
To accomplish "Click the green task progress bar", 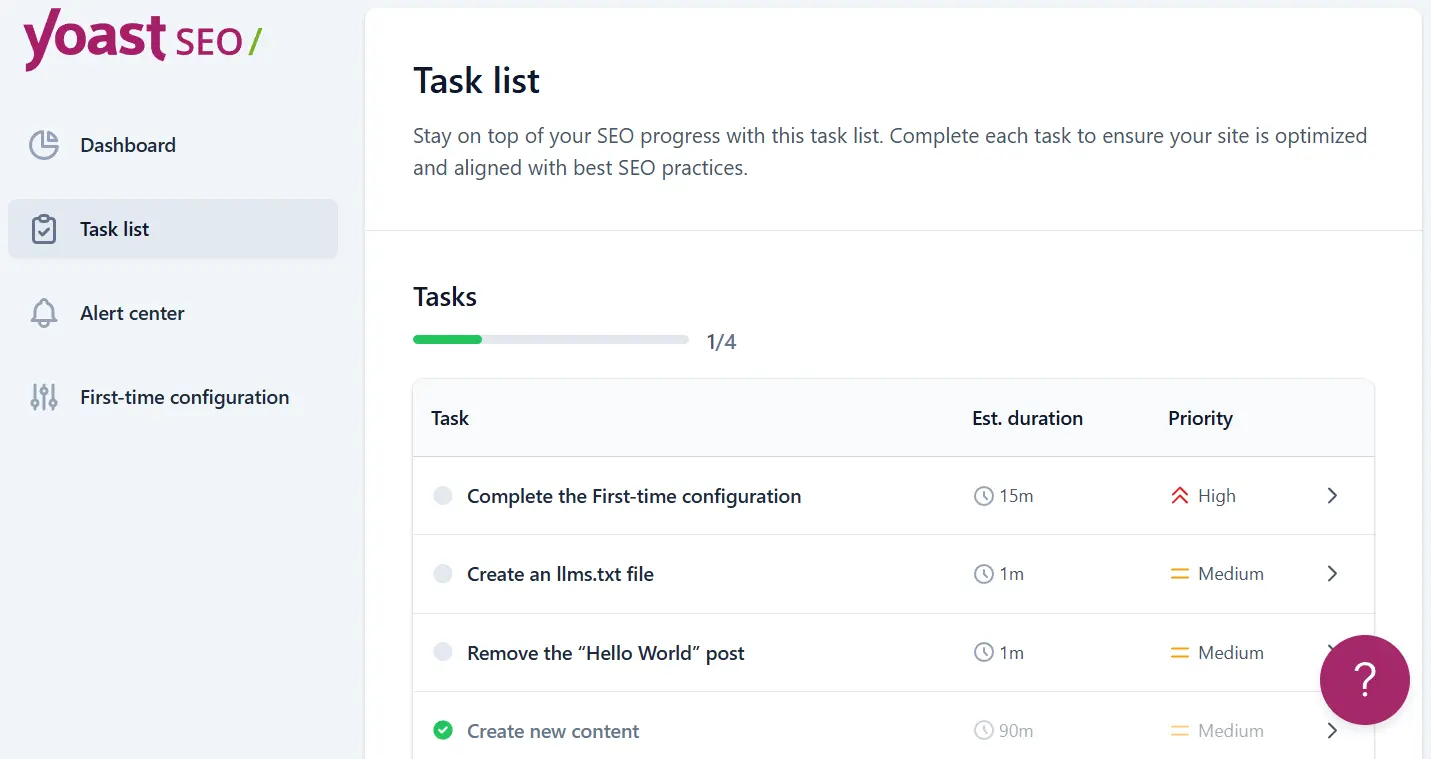I will 447,339.
